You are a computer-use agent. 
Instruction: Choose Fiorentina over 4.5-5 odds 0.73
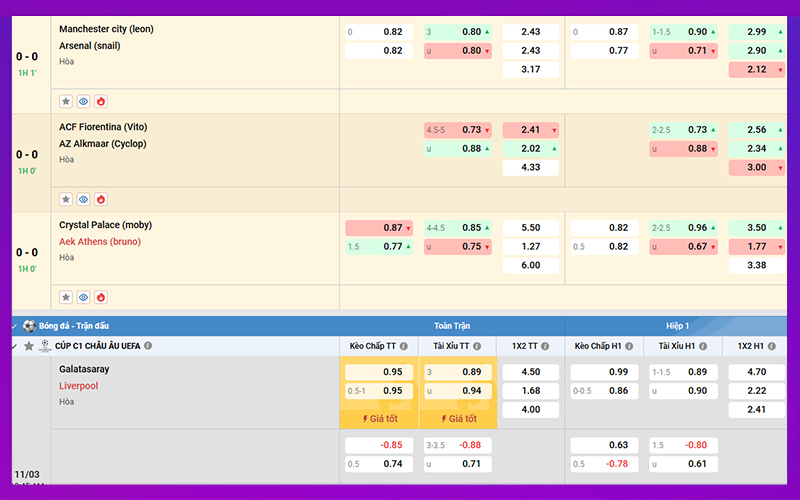(x=458, y=130)
